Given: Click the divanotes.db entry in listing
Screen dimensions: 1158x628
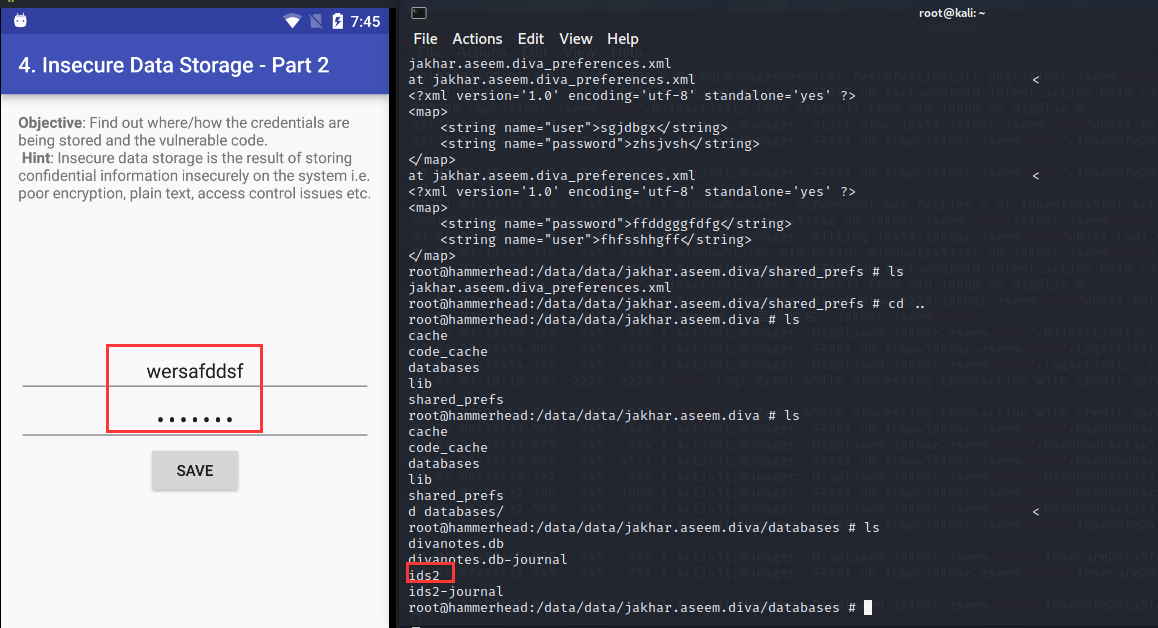Looking at the screenshot, I should pyautogui.click(x=455, y=543).
